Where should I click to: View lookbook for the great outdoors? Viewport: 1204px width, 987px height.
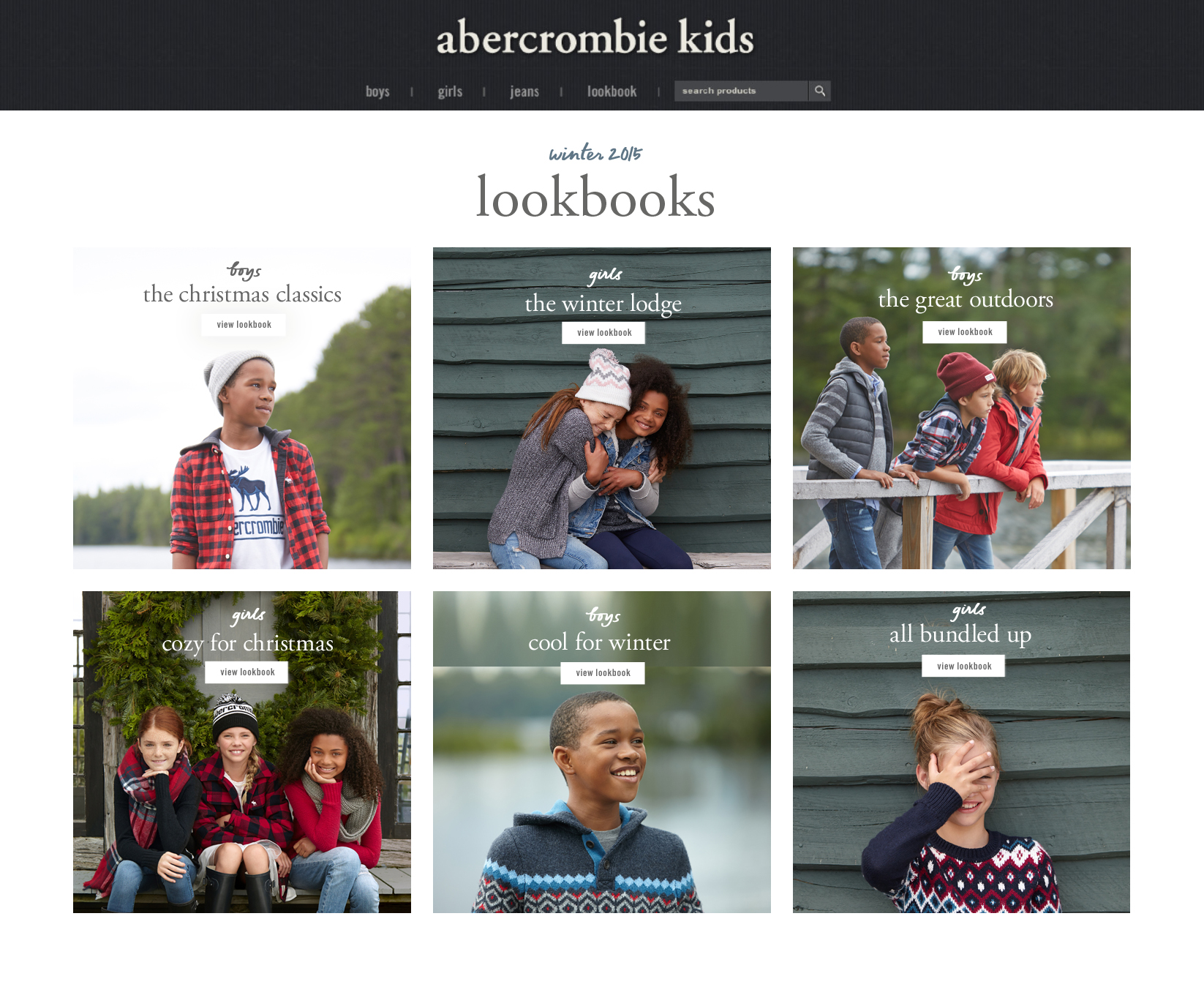(965, 332)
